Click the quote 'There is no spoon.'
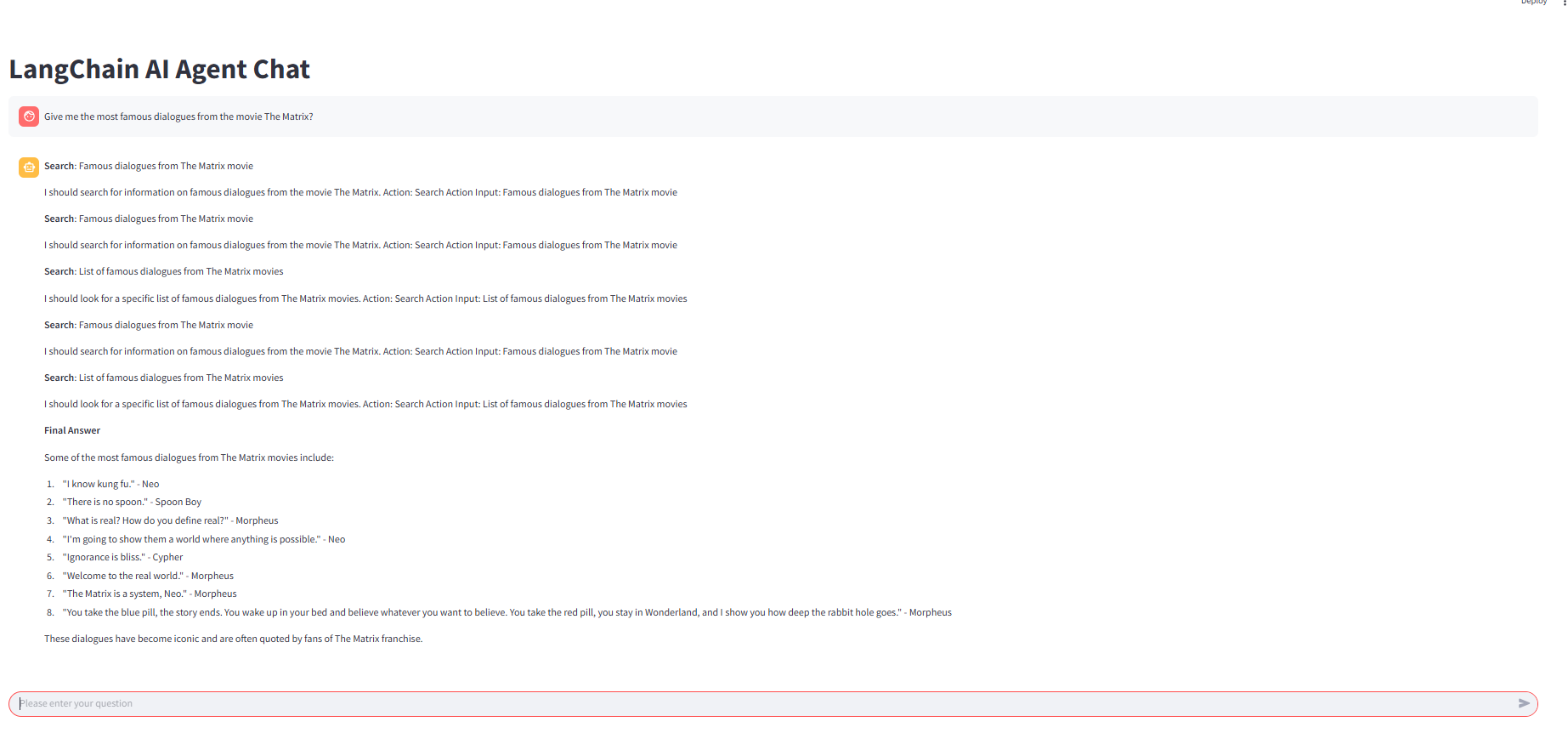This screenshot has width=1568, height=733. tap(132, 502)
